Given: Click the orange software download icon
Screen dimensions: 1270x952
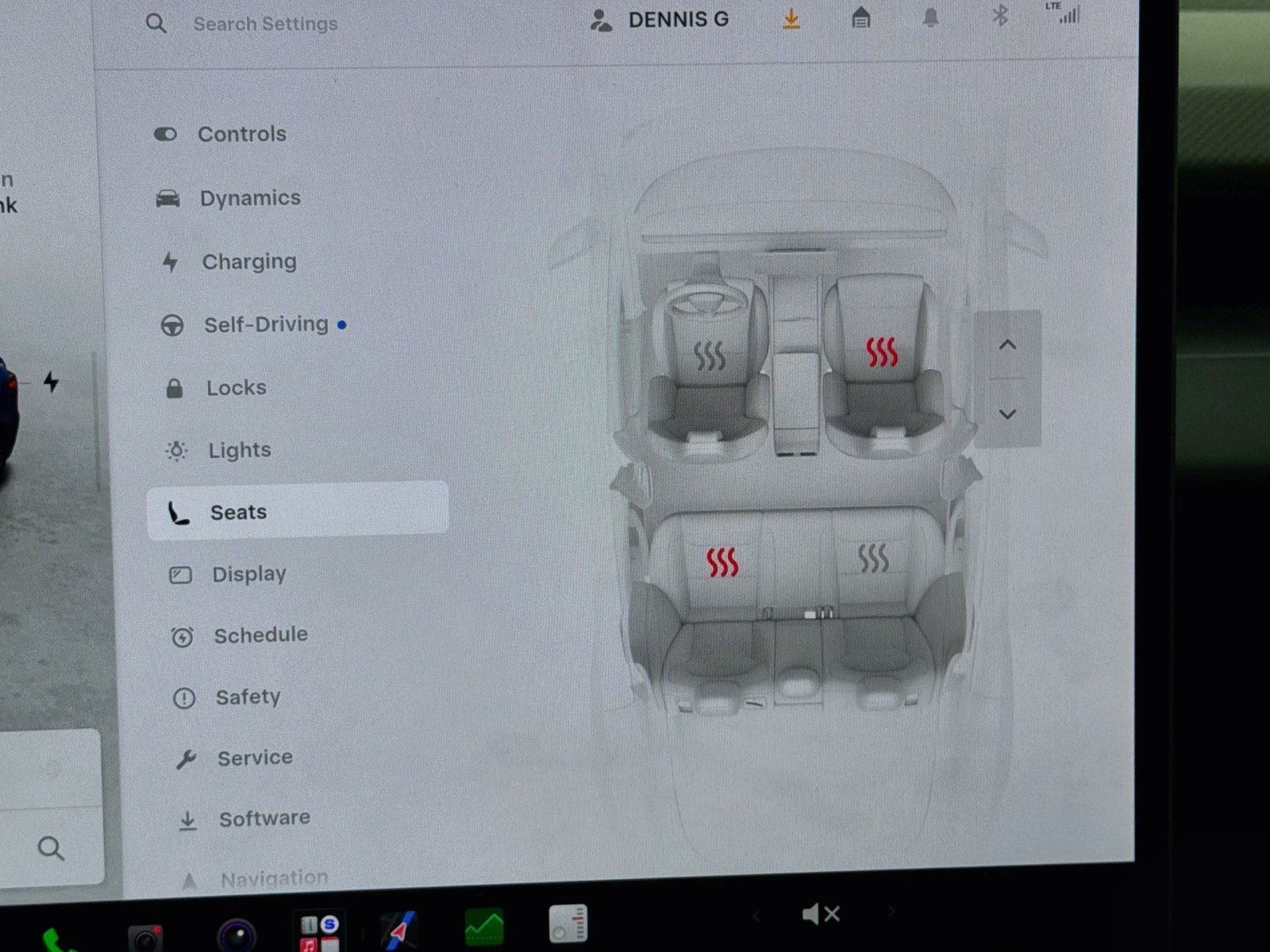Looking at the screenshot, I should (791, 18).
